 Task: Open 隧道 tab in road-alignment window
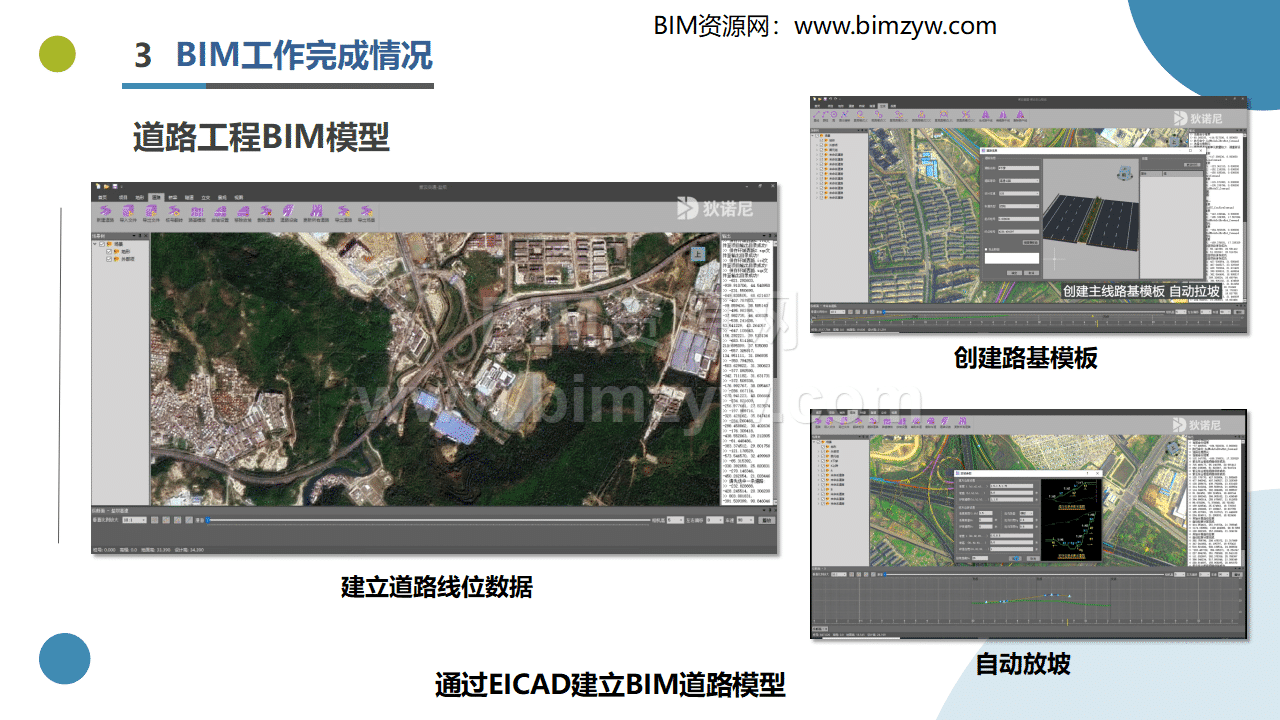tap(189, 198)
